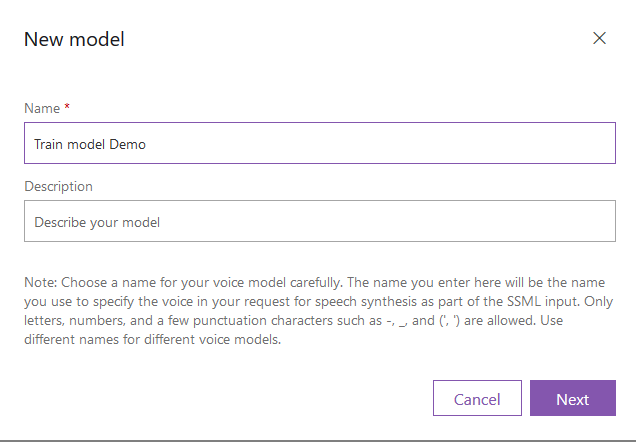Focus the Name input field
The image size is (636, 442).
click(320, 143)
